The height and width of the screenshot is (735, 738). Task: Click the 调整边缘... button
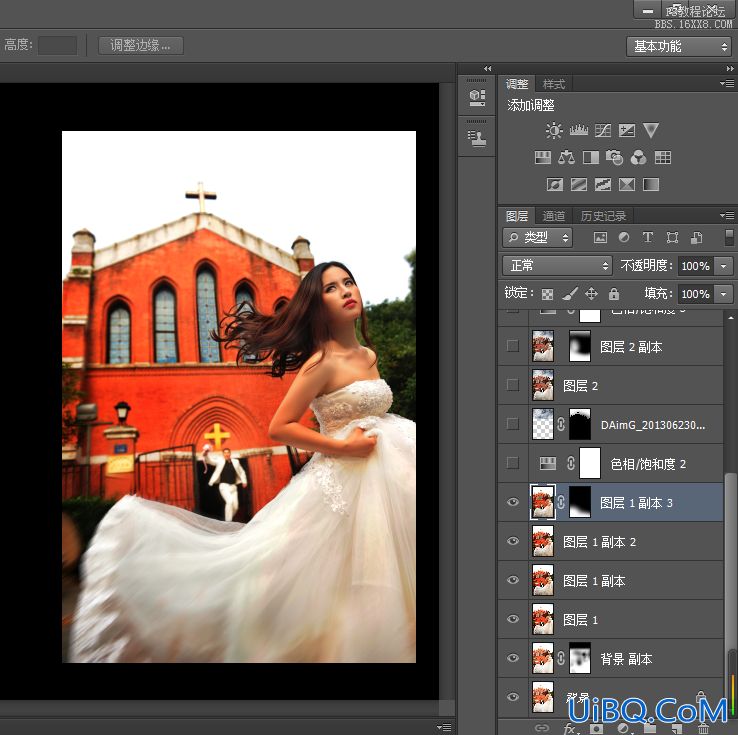(x=140, y=45)
